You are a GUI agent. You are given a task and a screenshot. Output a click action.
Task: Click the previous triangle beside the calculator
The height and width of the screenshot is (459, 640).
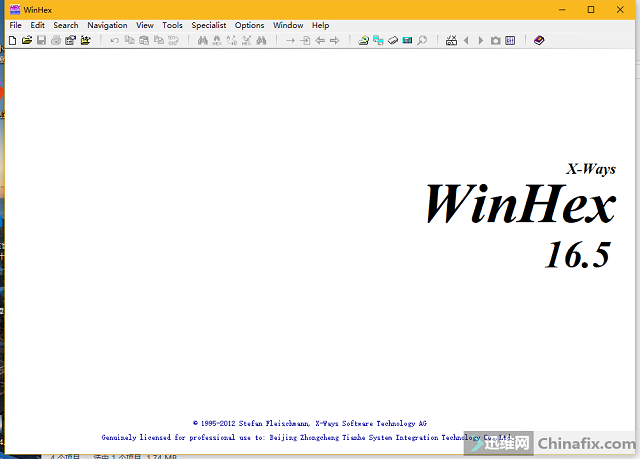point(466,40)
